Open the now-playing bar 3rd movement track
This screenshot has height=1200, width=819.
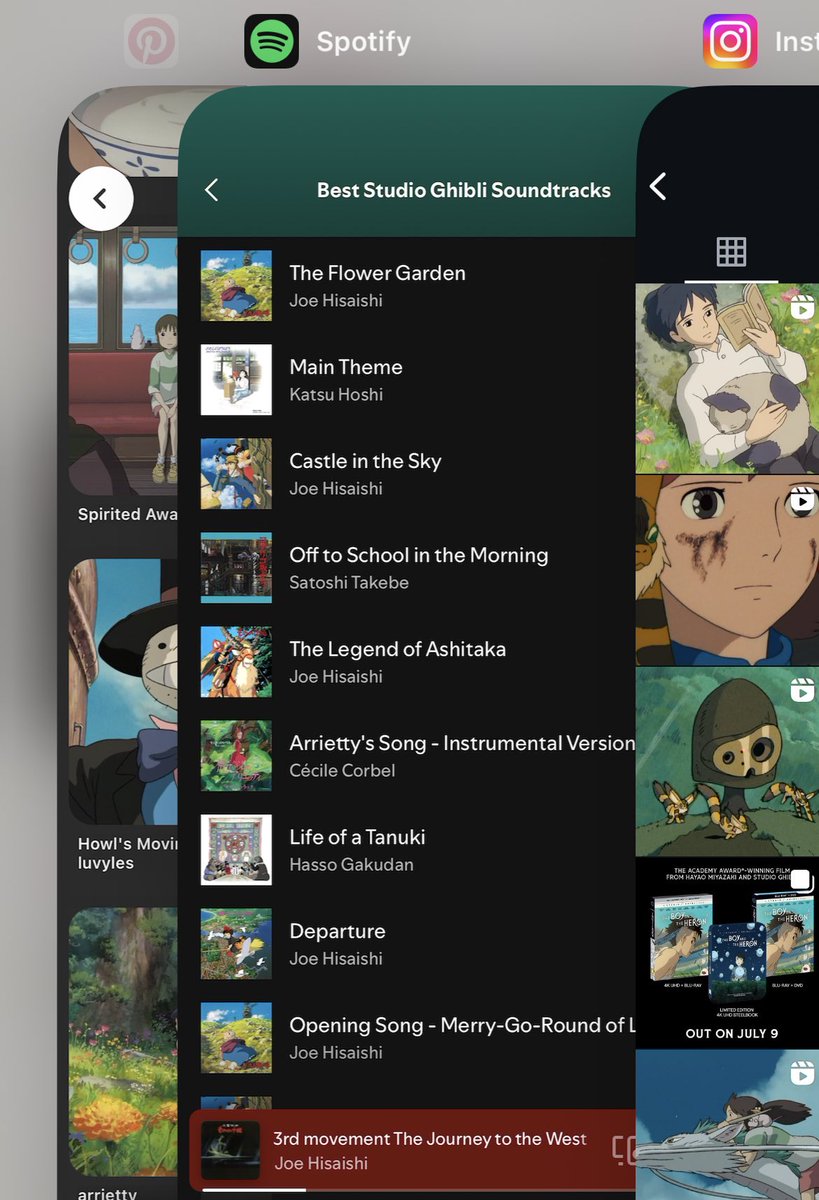[x=413, y=1151]
